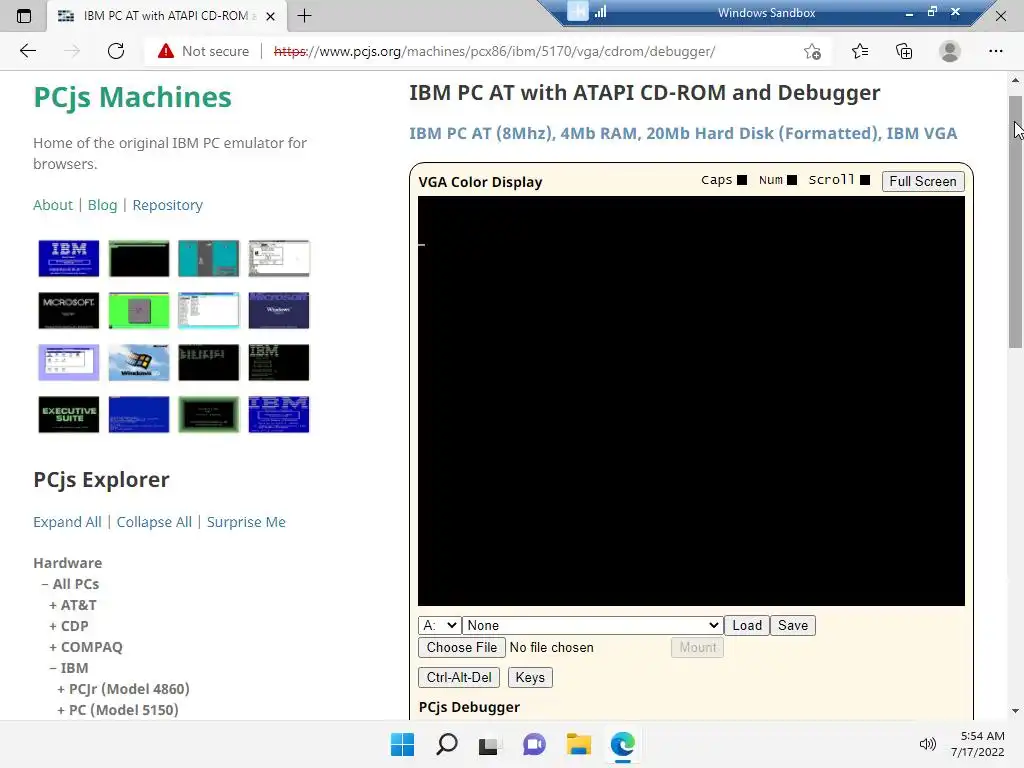Click the Save button
The image size is (1024, 768).
[793, 625]
